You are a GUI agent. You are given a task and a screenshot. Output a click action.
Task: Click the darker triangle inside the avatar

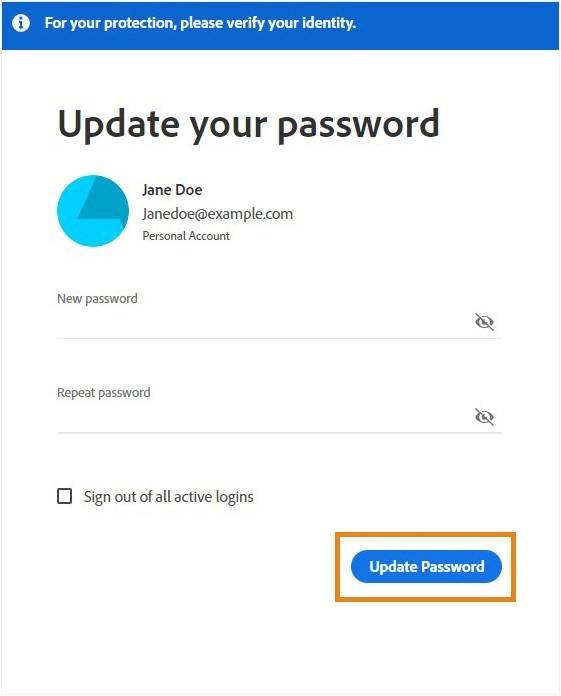click(x=104, y=198)
